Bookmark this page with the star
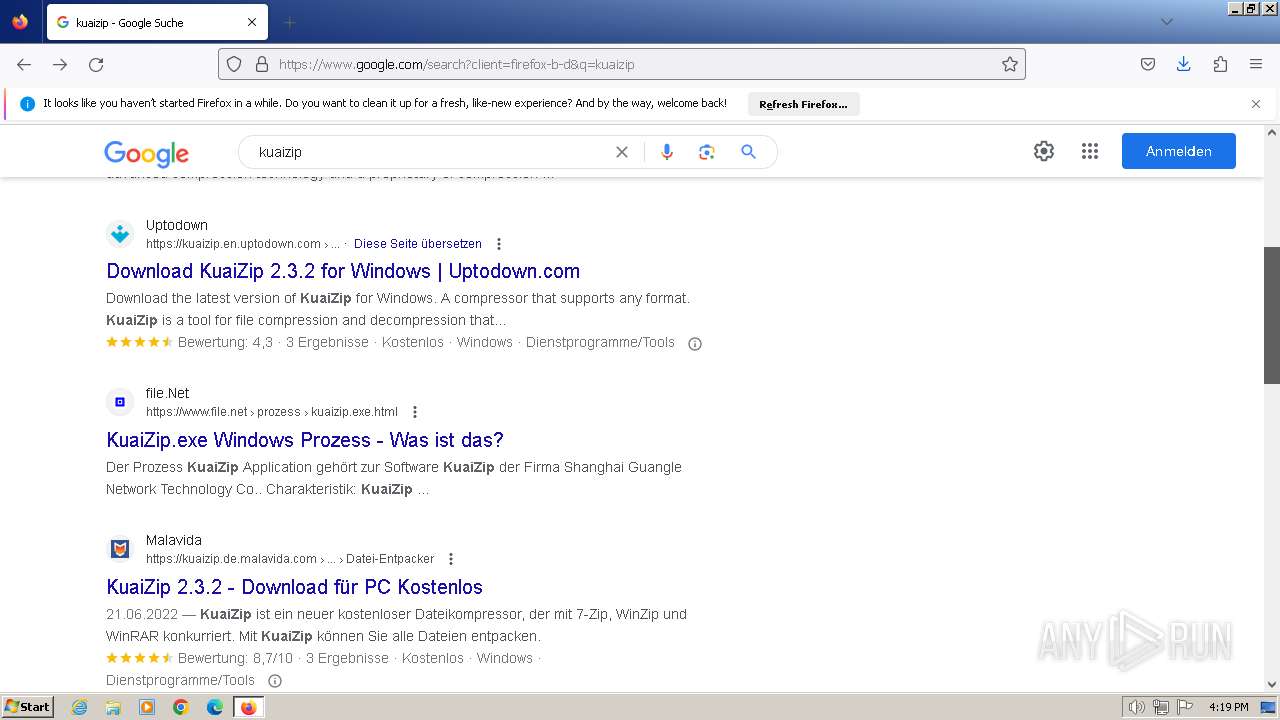Screen dimensions: 1280x720 click(x=1010, y=64)
